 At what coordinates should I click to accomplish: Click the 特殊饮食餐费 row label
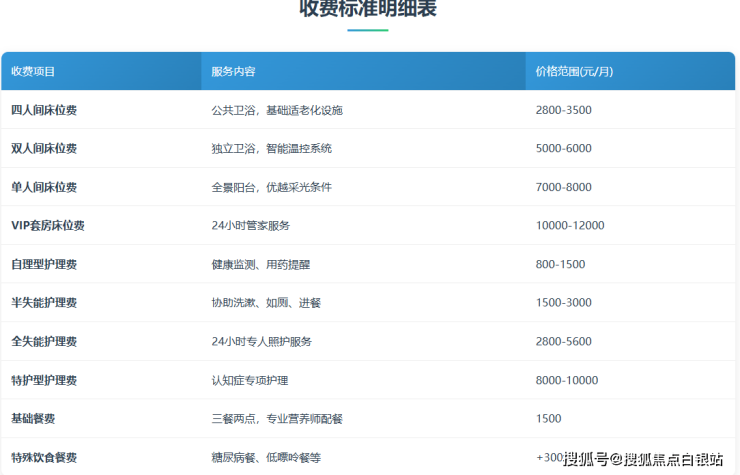point(44,457)
